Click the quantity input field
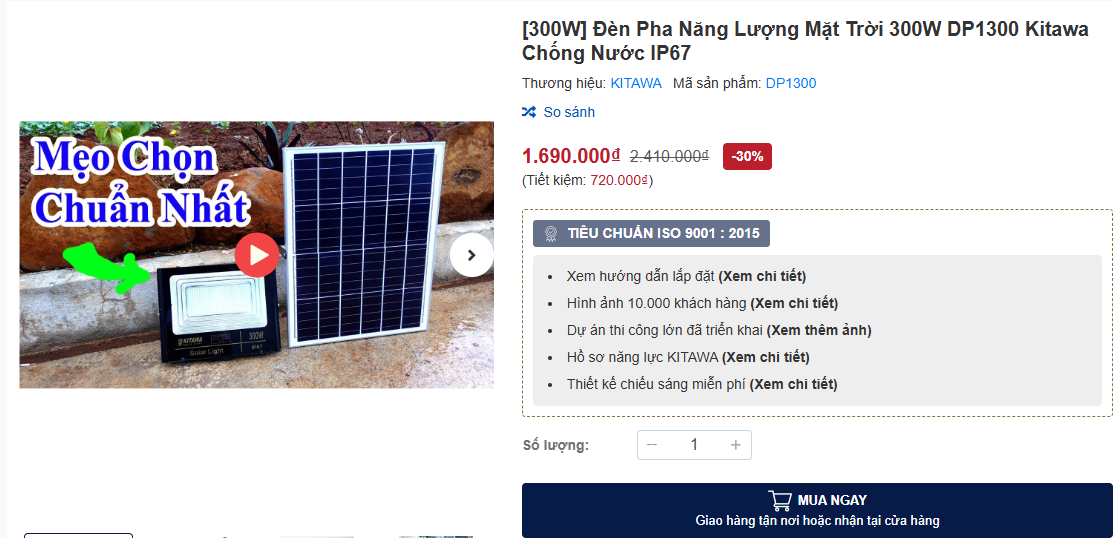The image size is (1114, 538). click(x=694, y=445)
